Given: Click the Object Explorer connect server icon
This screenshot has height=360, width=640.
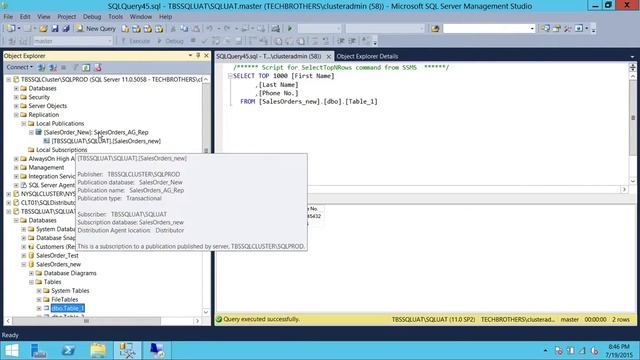Looking at the screenshot, I should click(x=42, y=67).
